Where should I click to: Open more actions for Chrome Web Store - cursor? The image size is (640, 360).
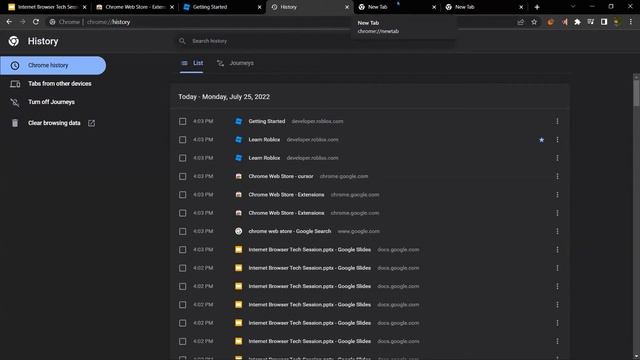(557, 176)
